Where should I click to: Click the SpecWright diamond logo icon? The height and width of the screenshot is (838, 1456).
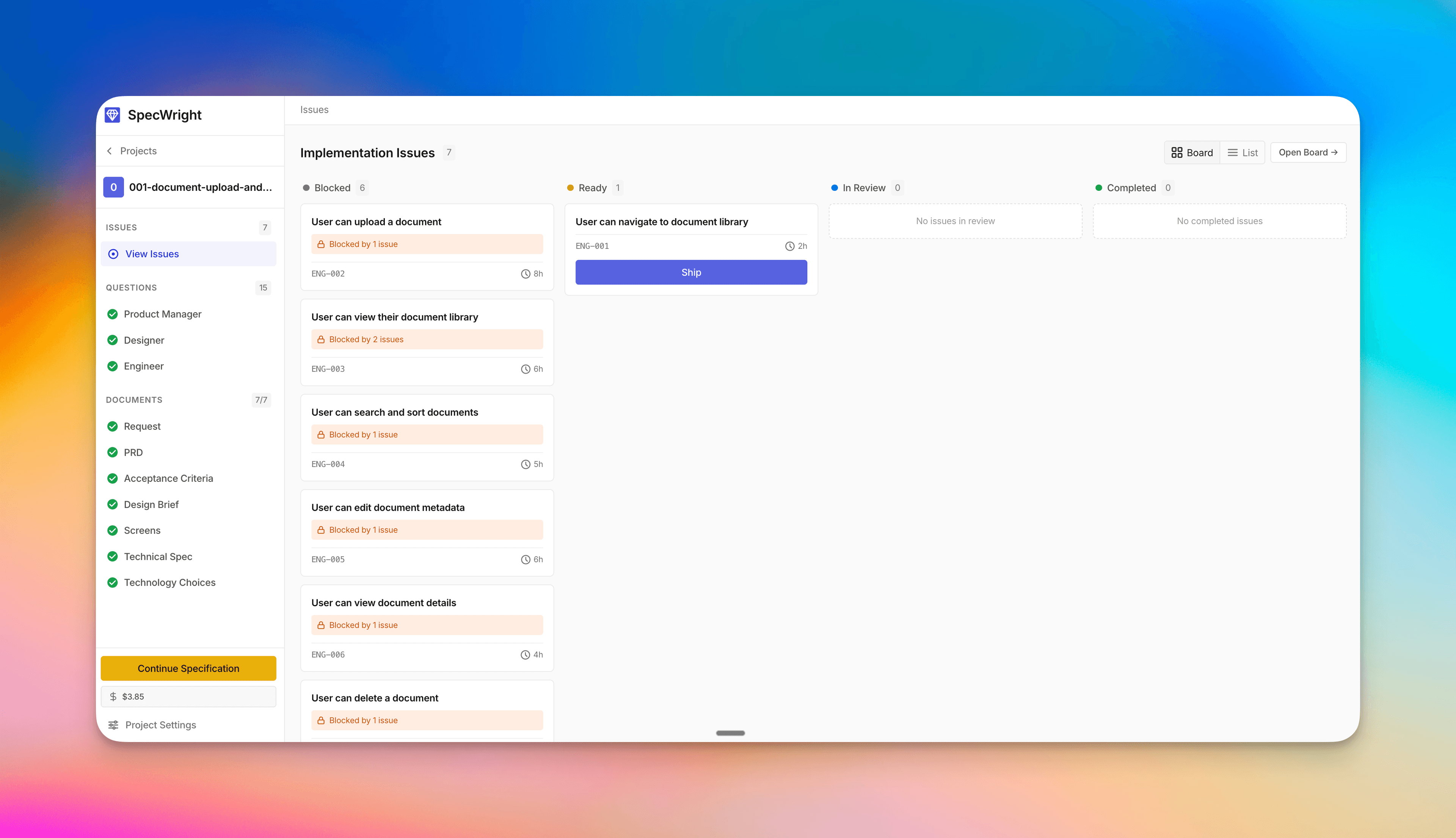113,115
